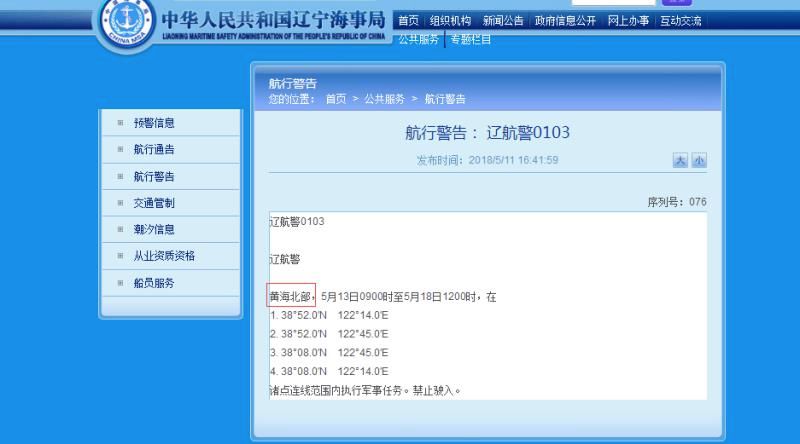Screen dimensions: 800x444
Task: Open the 首页 menu item
Action: pos(408,21)
